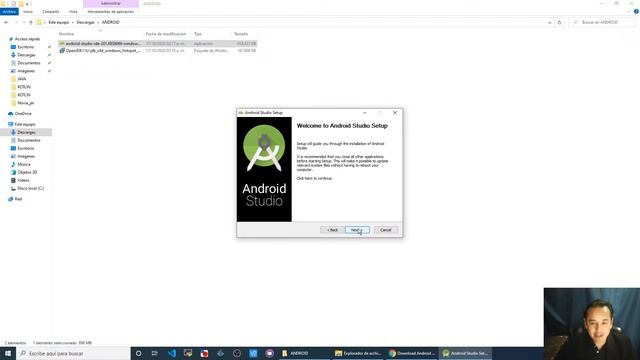The height and width of the screenshot is (360, 640).
Task: Switch to Android Studio Setup taskbar button
Action: pos(465,353)
